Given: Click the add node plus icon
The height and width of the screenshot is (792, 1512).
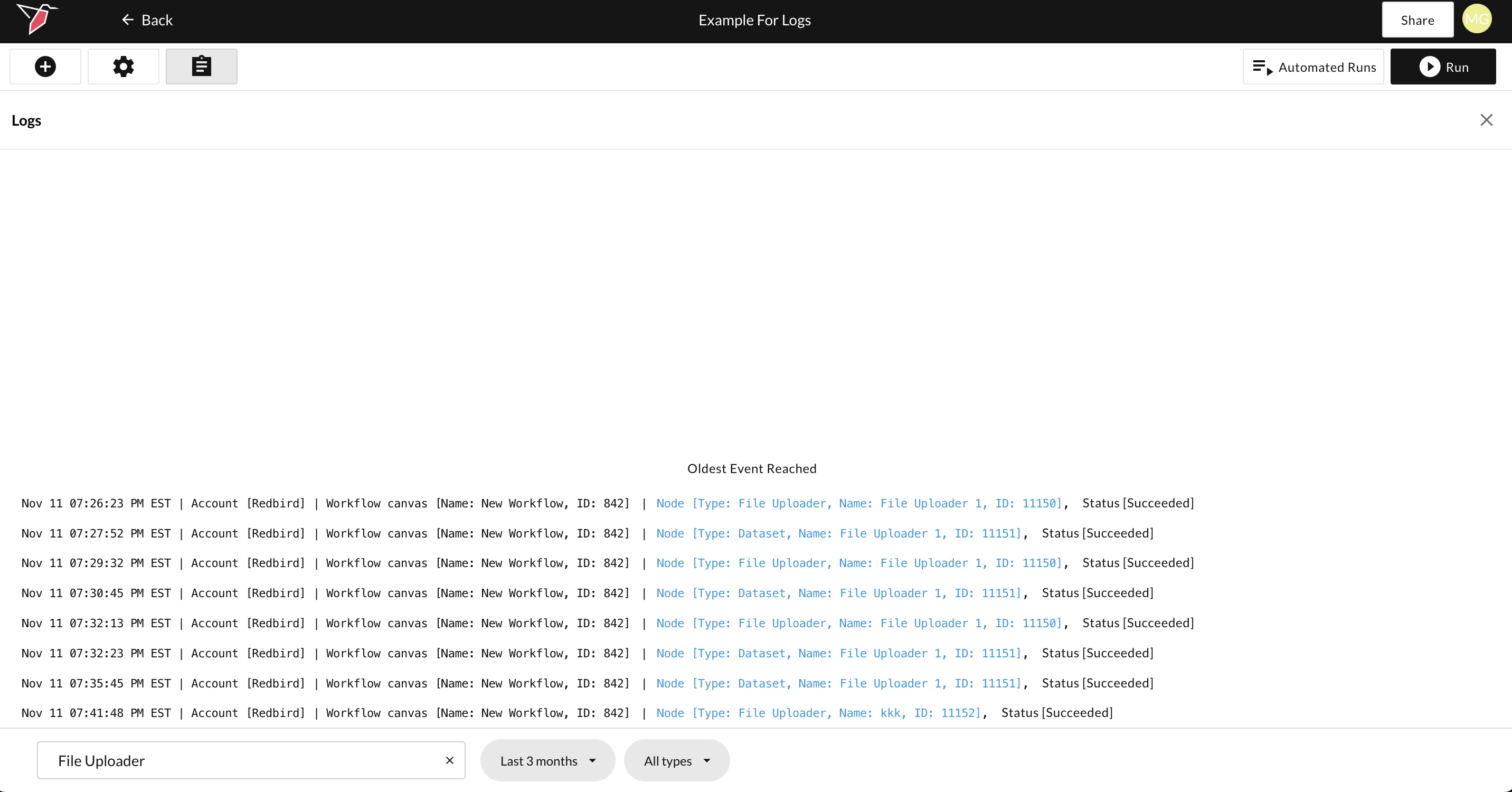Looking at the screenshot, I should 45,67.
